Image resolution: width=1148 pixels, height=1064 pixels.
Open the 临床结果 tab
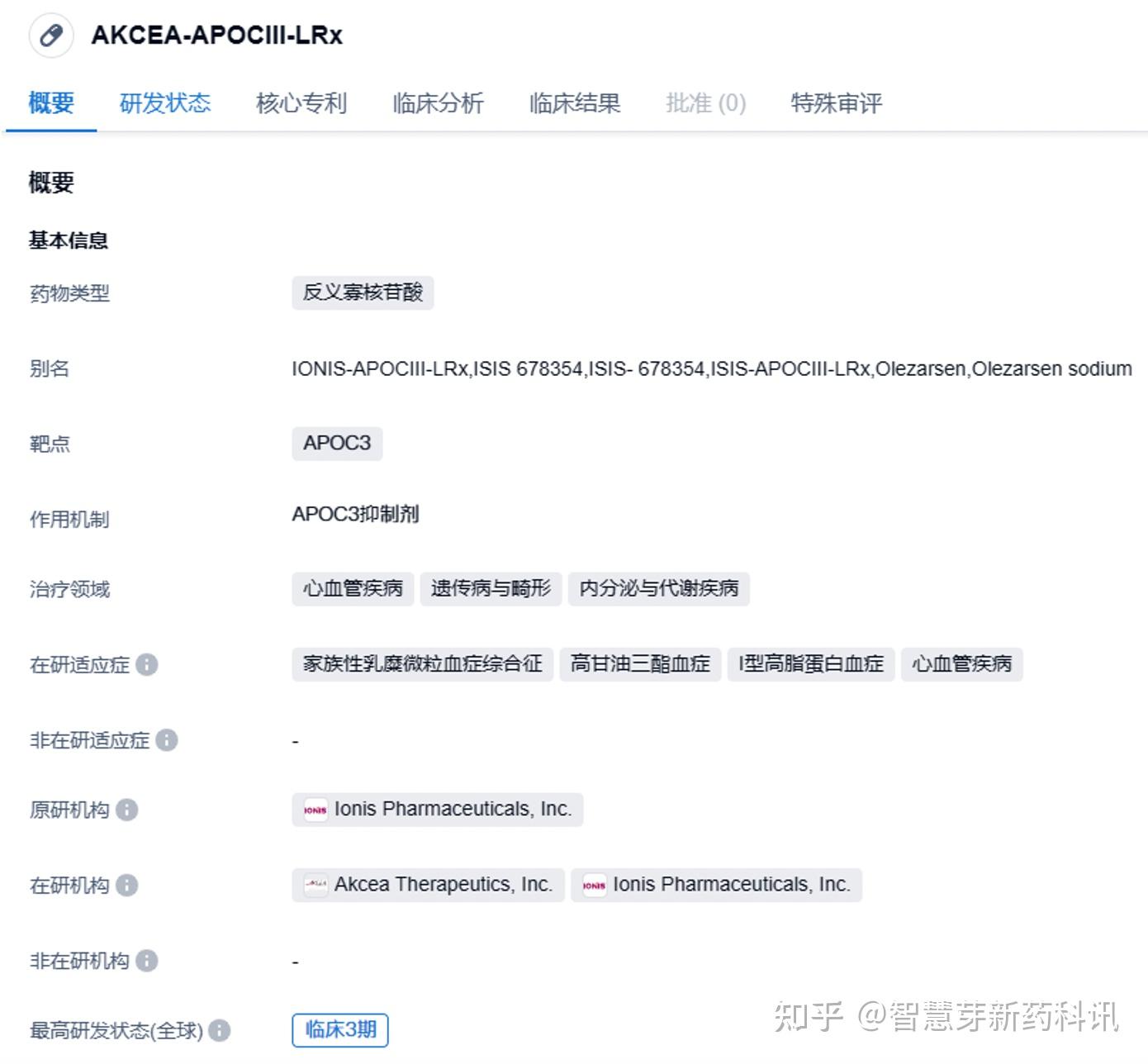pos(575,103)
